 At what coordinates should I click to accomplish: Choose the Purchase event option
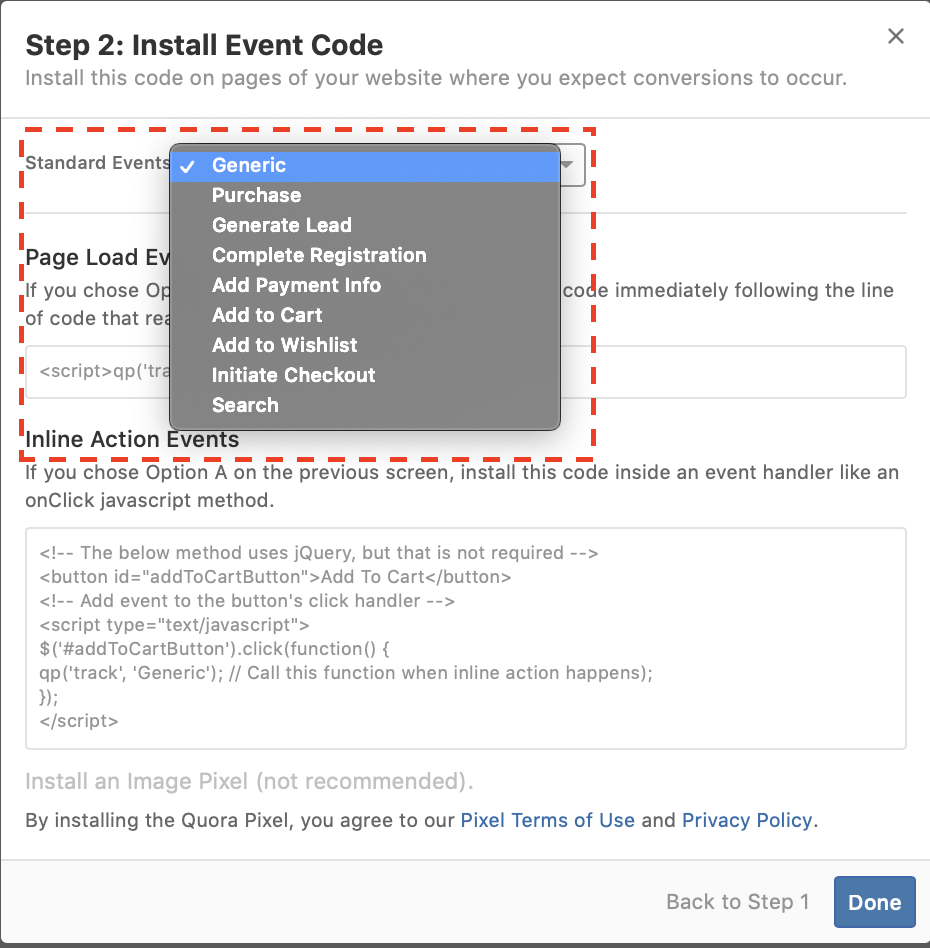[x=256, y=196]
